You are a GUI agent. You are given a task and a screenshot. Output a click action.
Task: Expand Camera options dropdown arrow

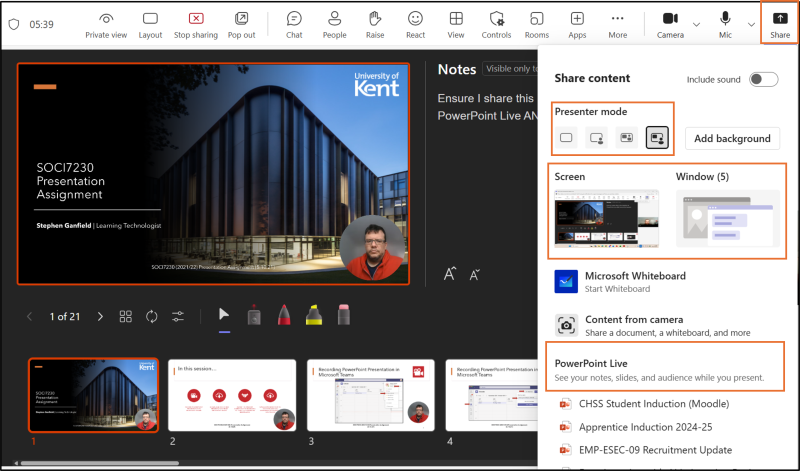click(x=696, y=24)
